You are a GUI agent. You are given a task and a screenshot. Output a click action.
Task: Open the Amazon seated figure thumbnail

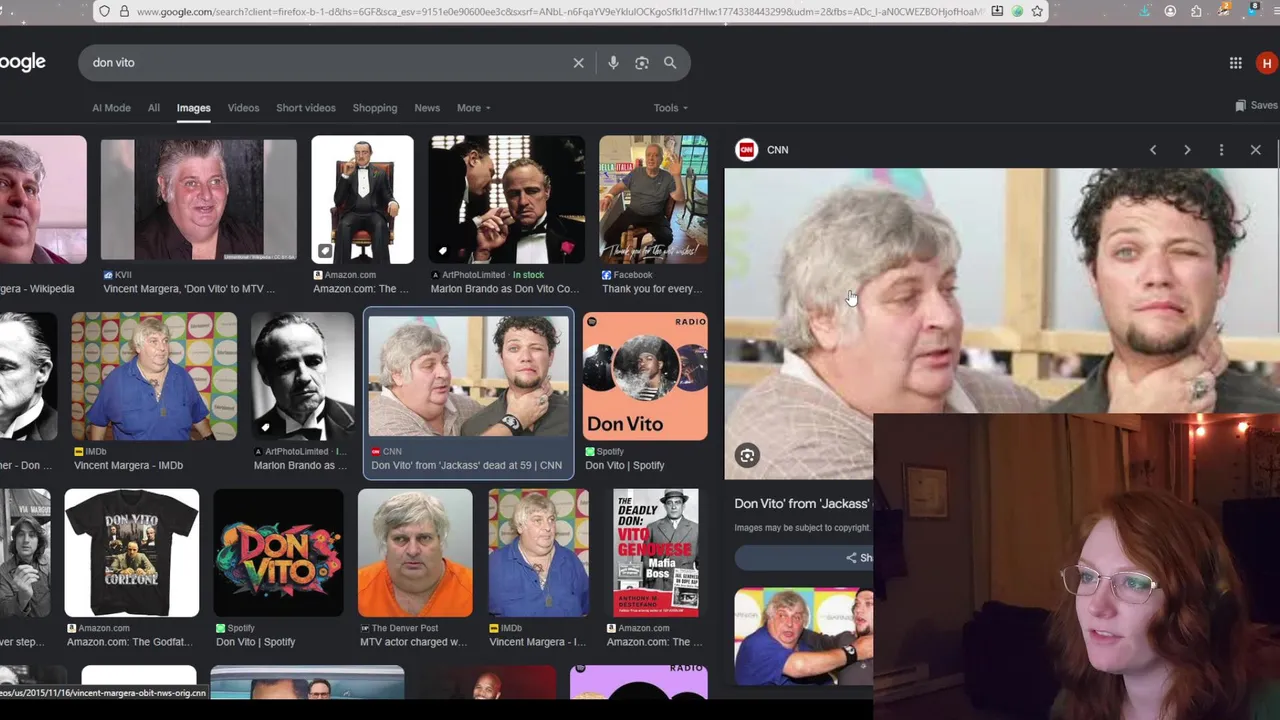pyautogui.click(x=362, y=199)
